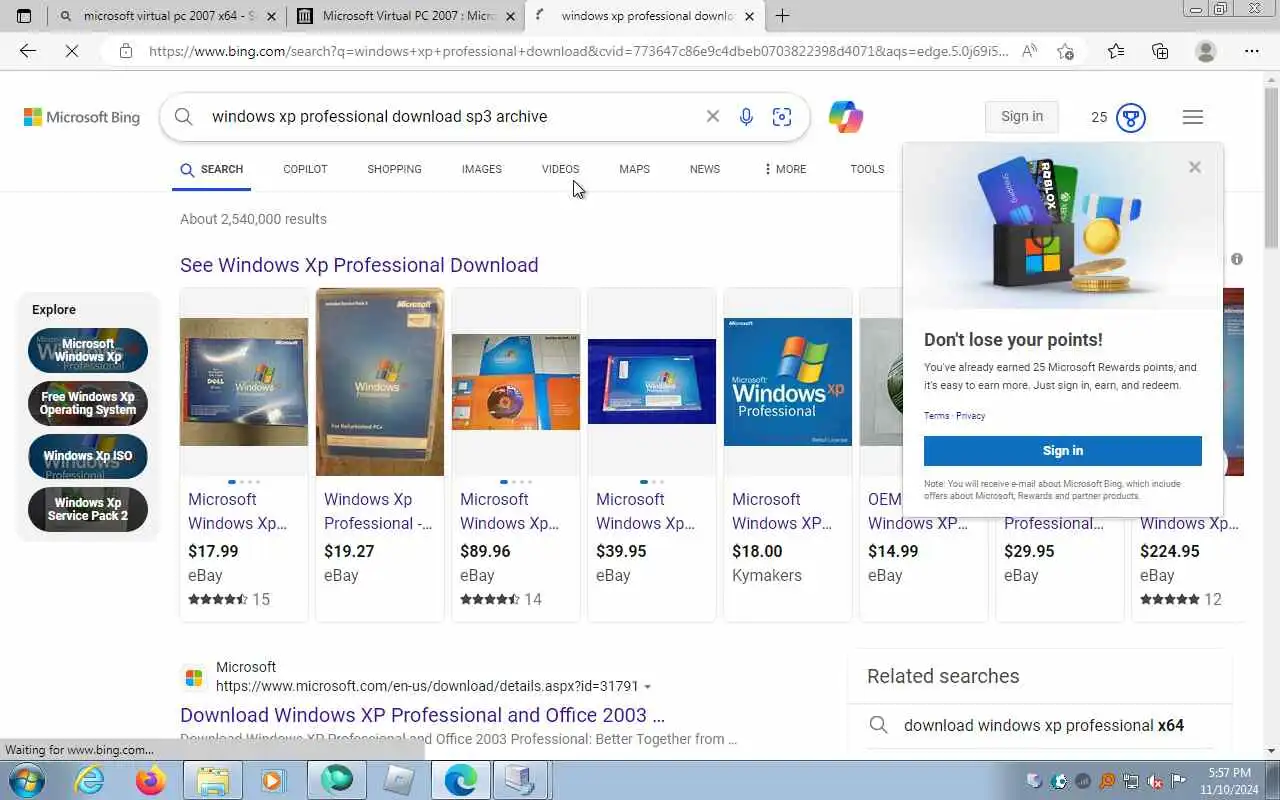Open the $39.95 eBay product thumbnail
This screenshot has width=1280, height=800.
pos(652,382)
